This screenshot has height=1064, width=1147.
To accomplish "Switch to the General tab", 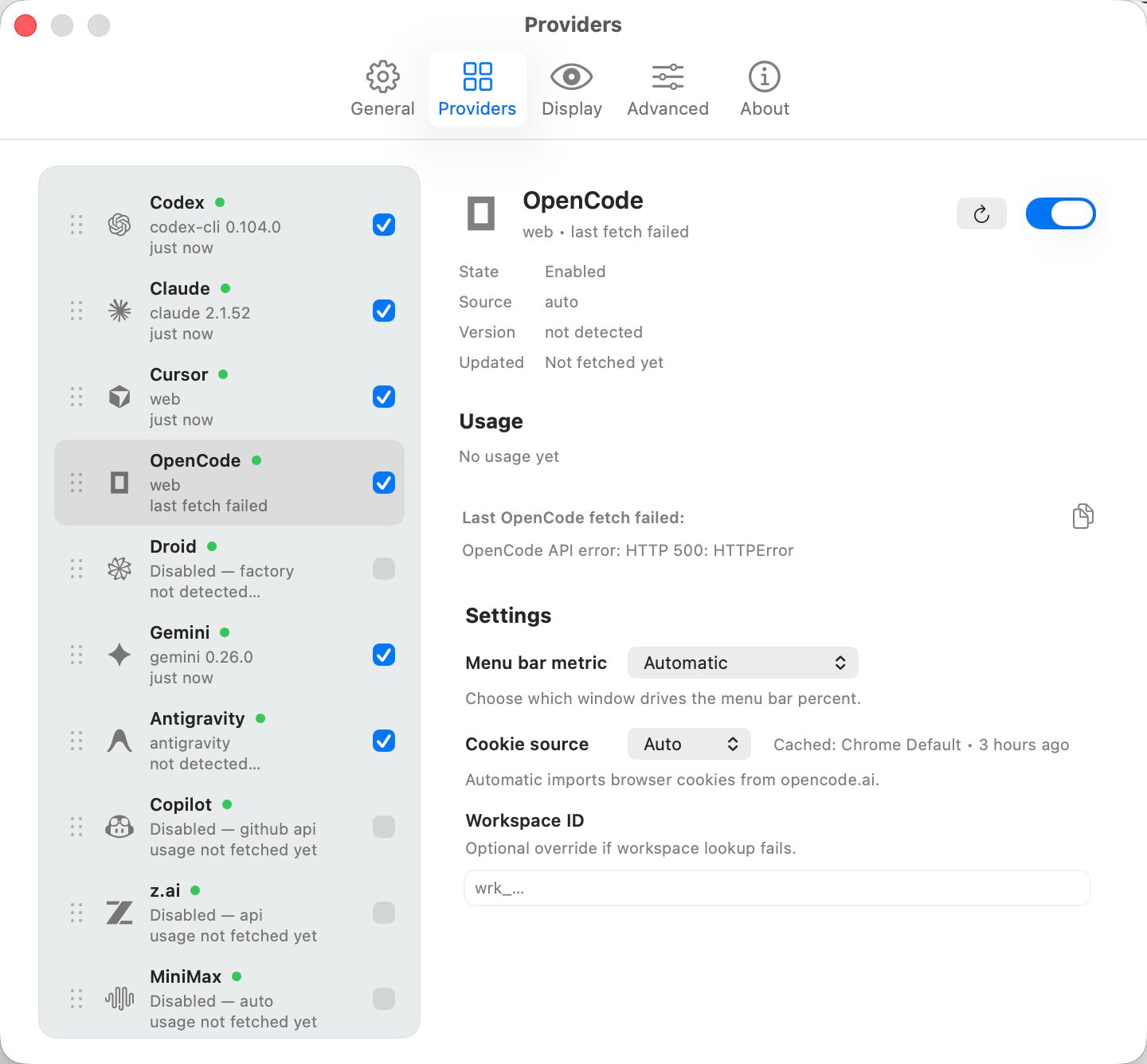I will (x=382, y=89).
